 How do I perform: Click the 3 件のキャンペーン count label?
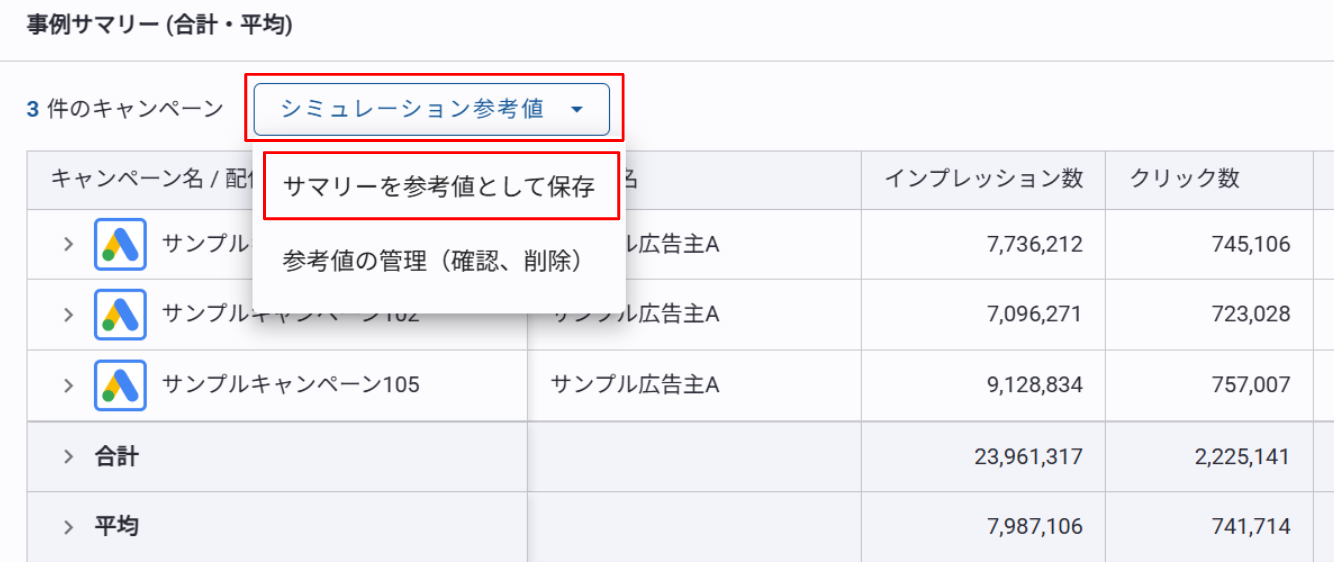(x=125, y=109)
